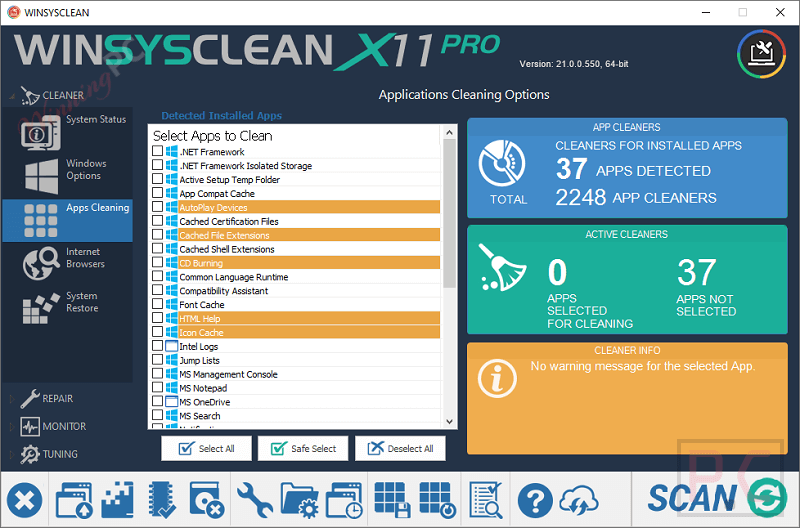This screenshot has width=800, height=528.
Task: Check .NET Framework Isolated Storage checkbox
Action: click(158, 165)
